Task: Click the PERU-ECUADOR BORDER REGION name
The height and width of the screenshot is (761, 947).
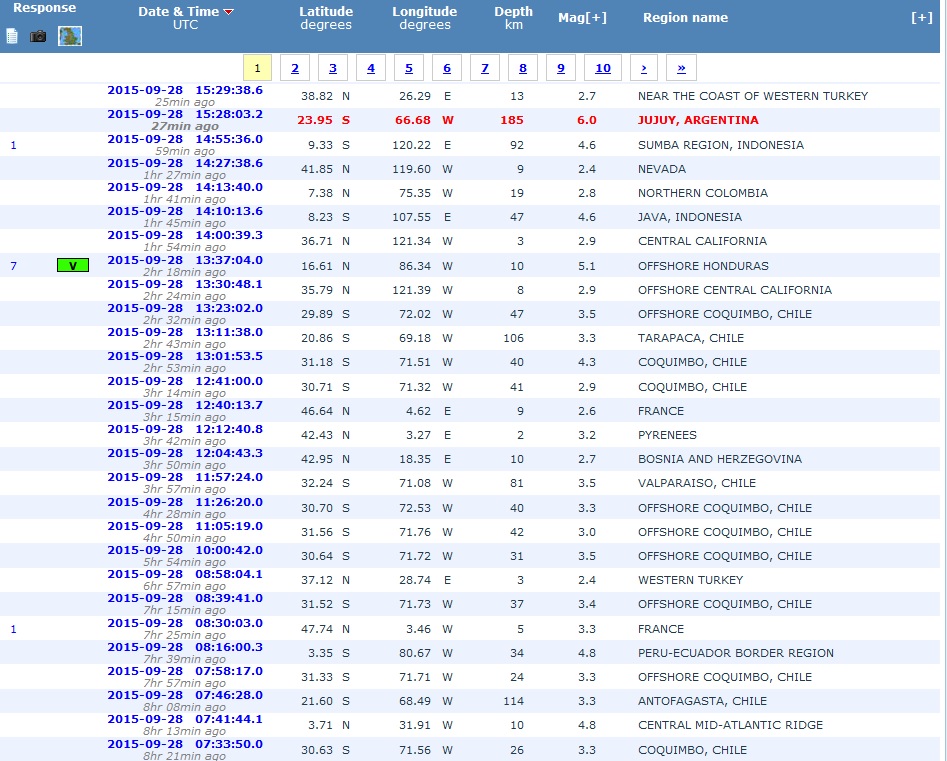Action: click(736, 653)
